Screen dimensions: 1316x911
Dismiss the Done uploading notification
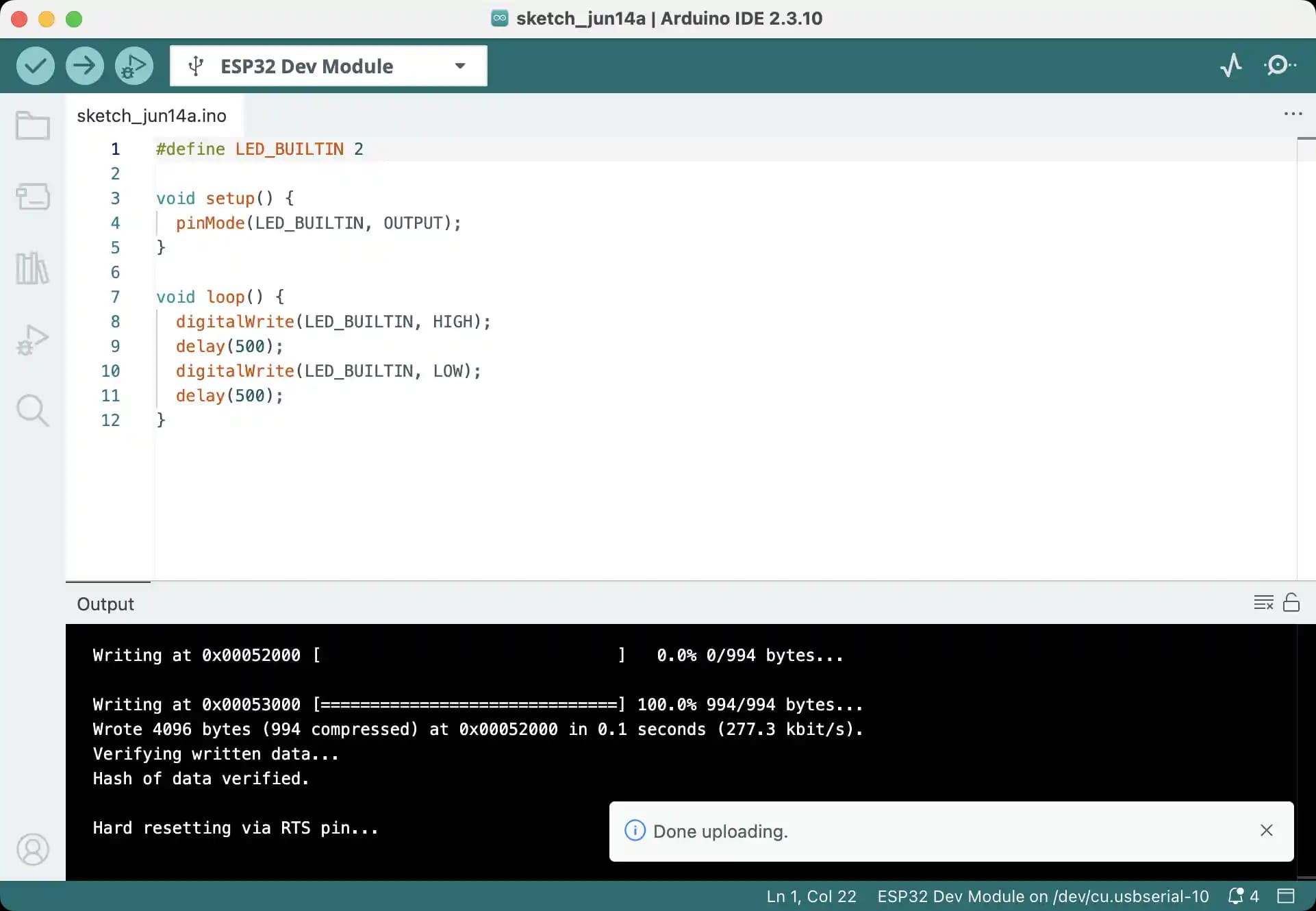[x=1267, y=830]
